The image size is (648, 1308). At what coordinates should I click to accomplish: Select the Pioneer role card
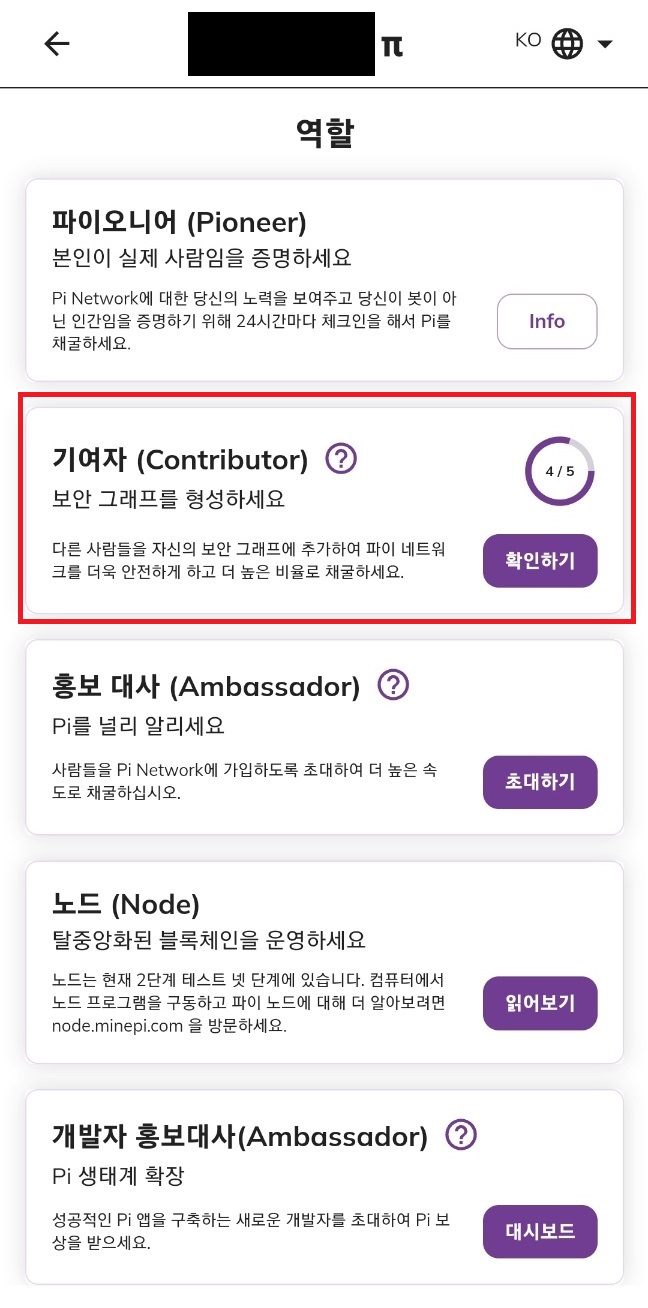324,279
